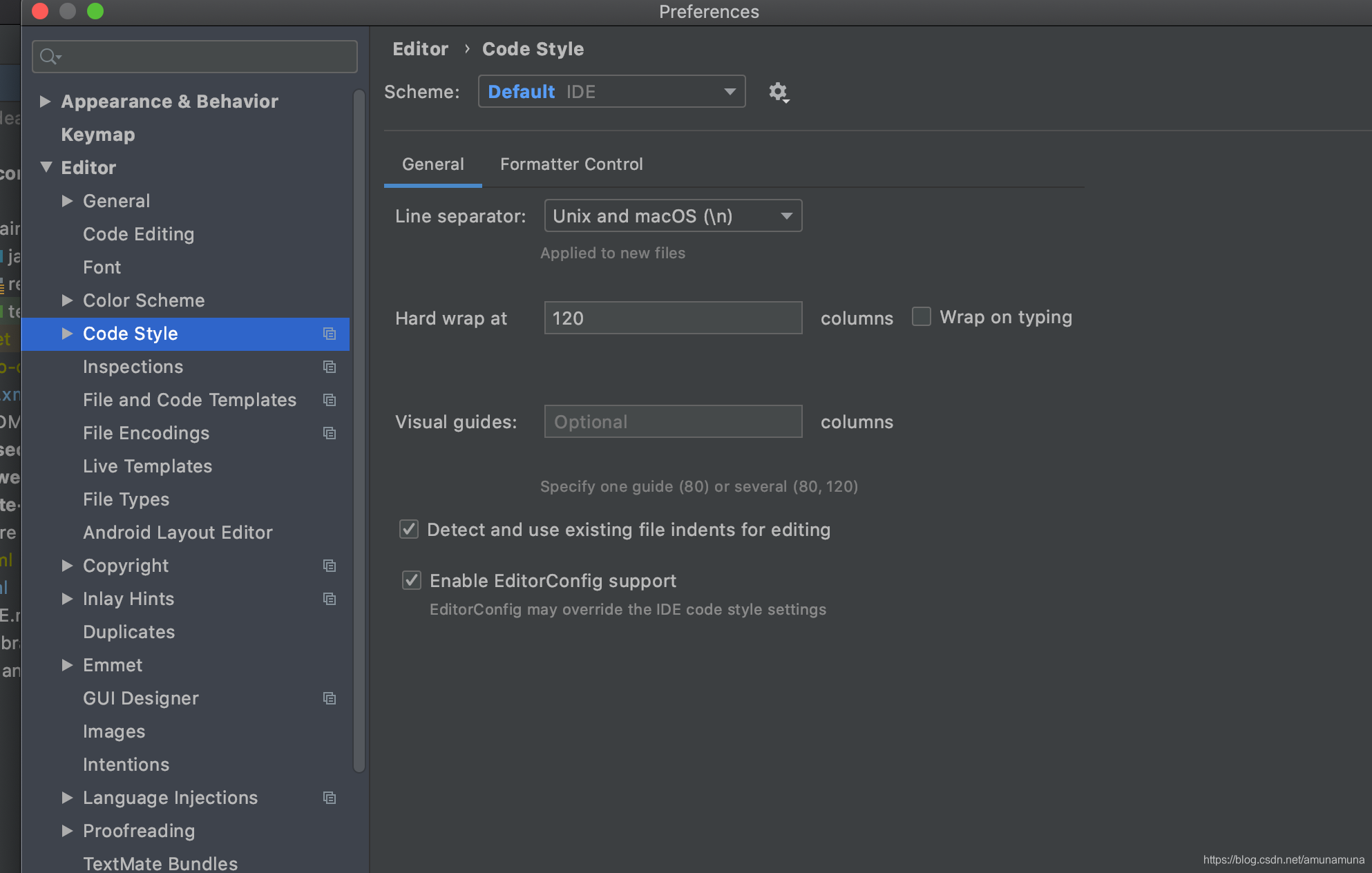Expand the General tree node
The width and height of the screenshot is (1372, 873).
pos(67,201)
